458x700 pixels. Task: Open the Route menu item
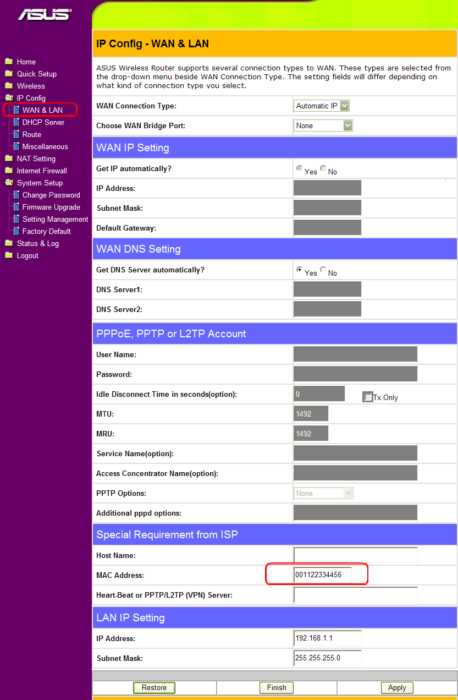(x=31, y=134)
